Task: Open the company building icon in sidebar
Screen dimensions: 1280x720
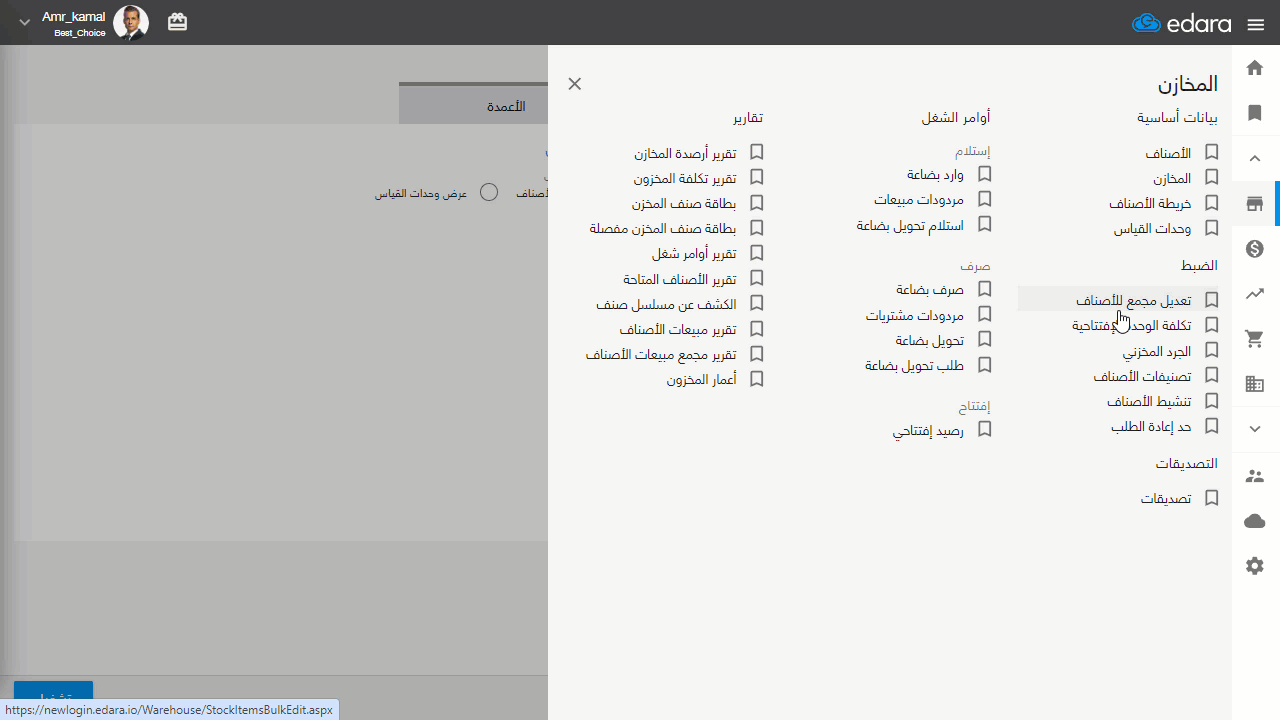Action: [1255, 384]
